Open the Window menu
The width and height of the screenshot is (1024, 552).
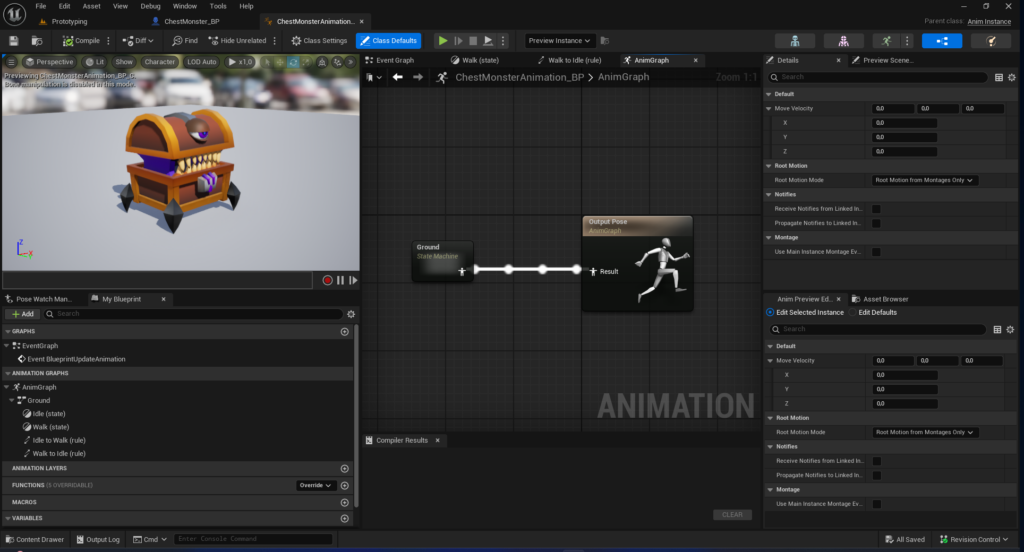[x=184, y=6]
